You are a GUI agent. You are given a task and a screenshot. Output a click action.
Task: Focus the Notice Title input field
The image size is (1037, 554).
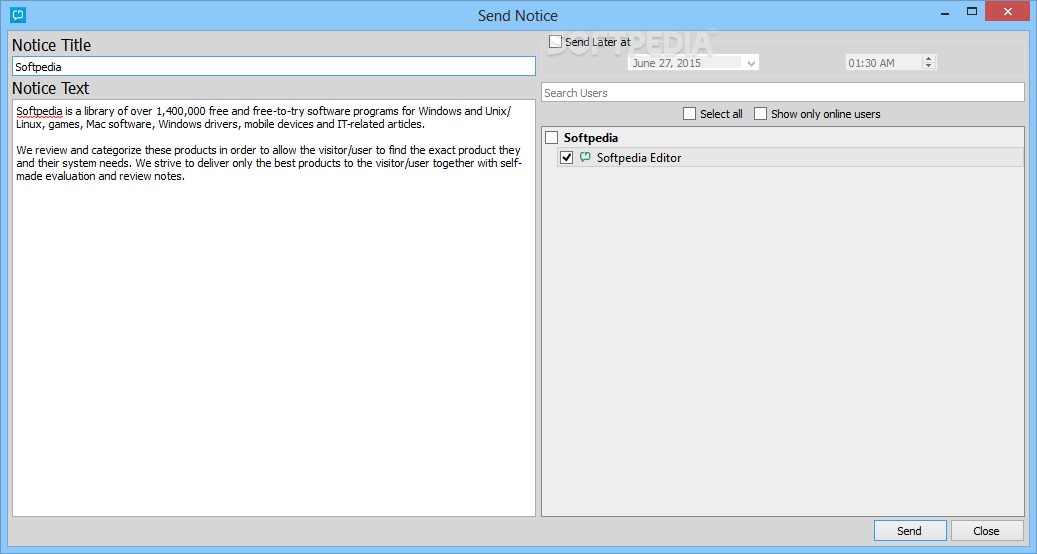coord(274,66)
